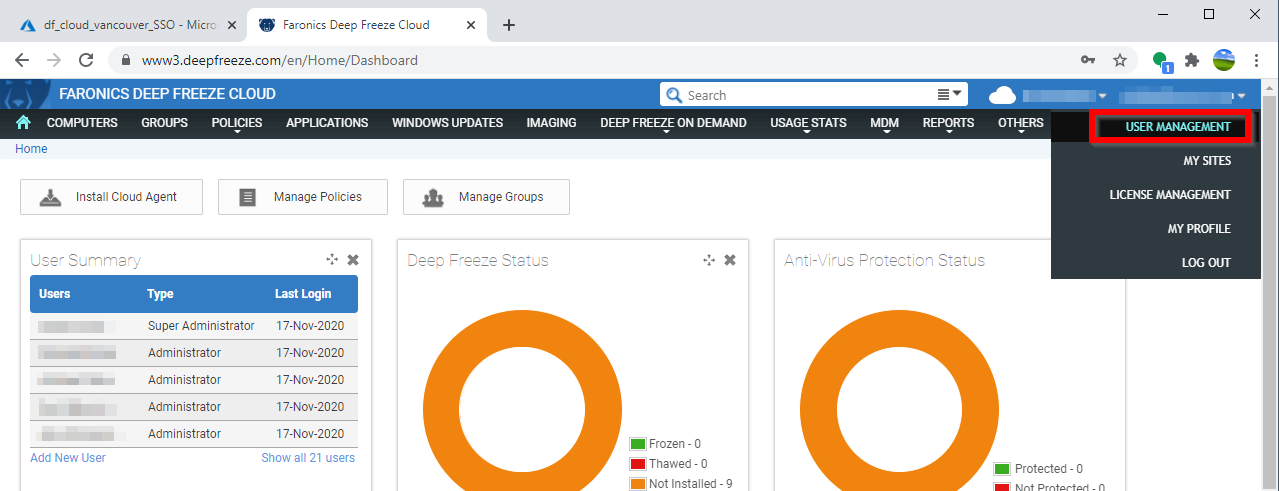This screenshot has width=1279, height=491.
Task: Click the Home breadcrumb link
Action: click(31, 149)
